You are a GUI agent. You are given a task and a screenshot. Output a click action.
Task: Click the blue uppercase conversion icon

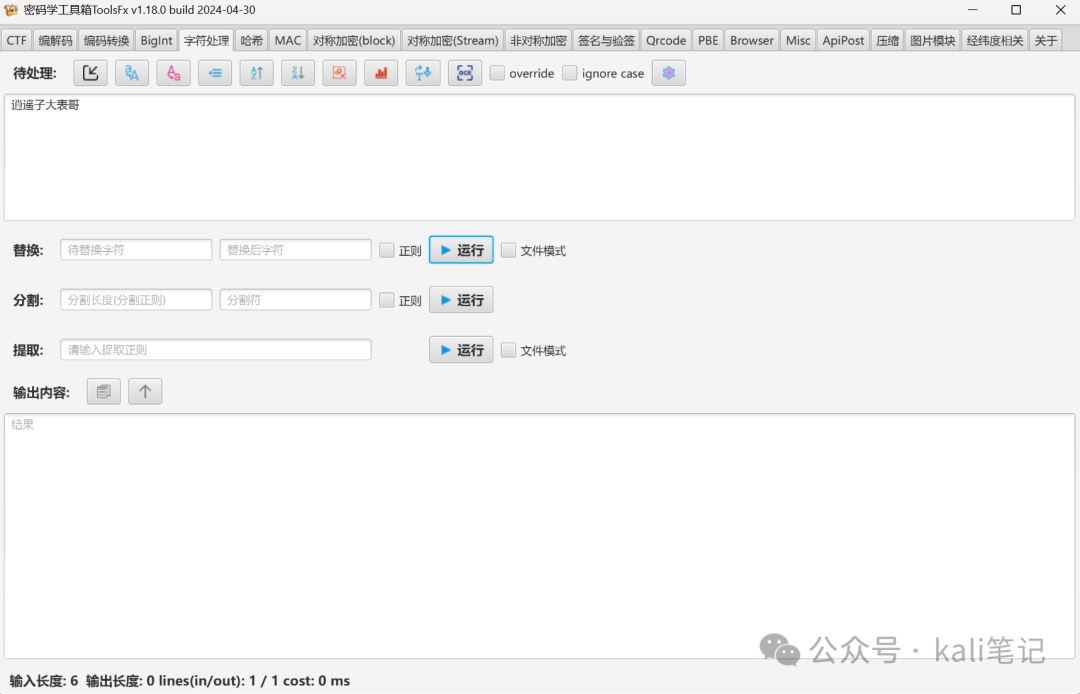click(x=132, y=73)
